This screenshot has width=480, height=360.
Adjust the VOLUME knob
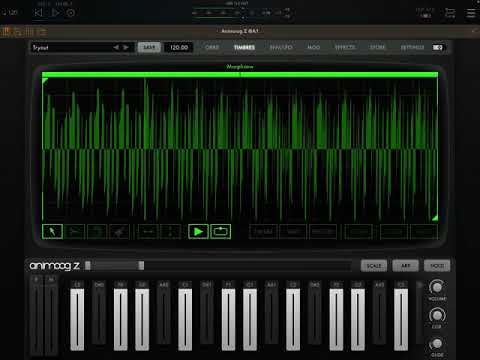click(x=437, y=287)
